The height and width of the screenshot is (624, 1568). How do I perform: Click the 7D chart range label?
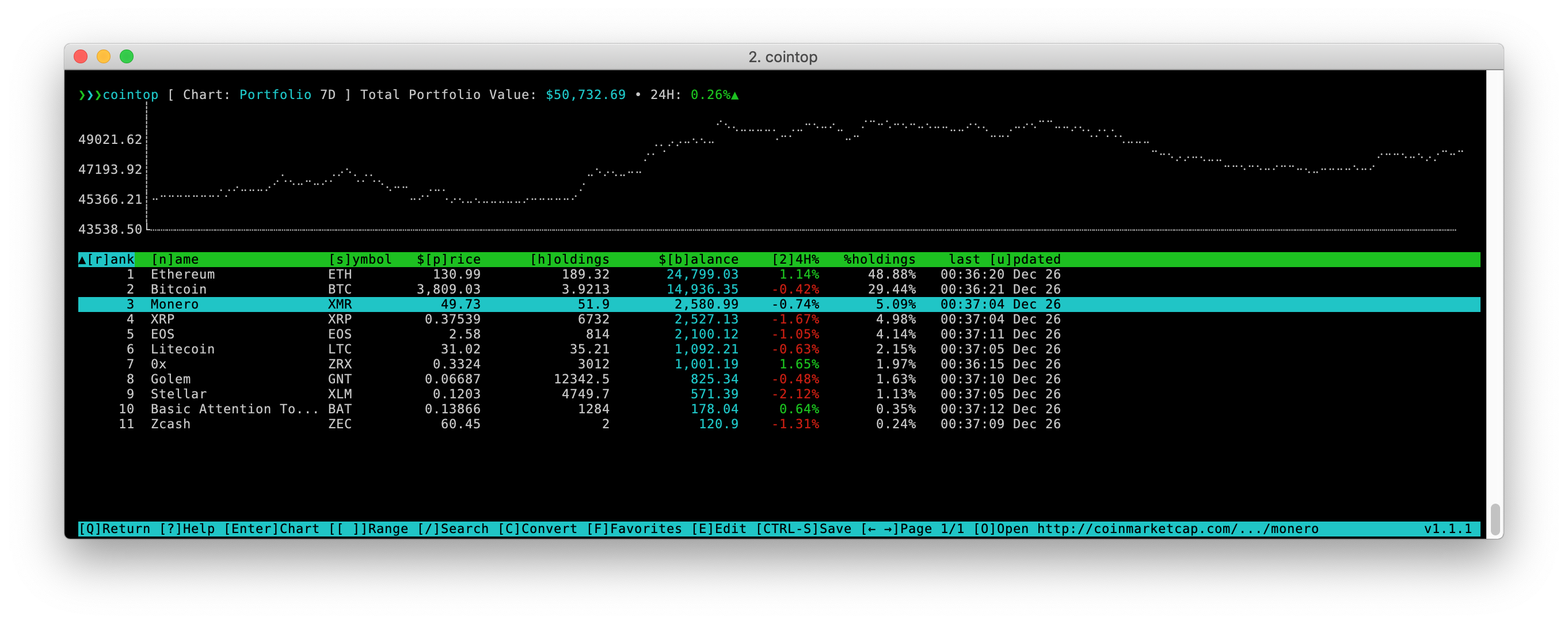click(328, 95)
